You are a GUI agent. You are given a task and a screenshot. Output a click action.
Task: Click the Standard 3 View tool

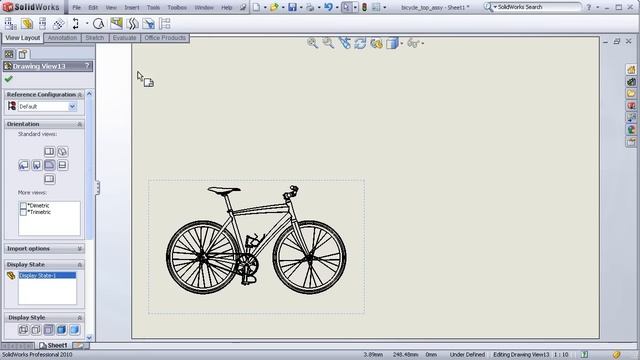(11, 24)
